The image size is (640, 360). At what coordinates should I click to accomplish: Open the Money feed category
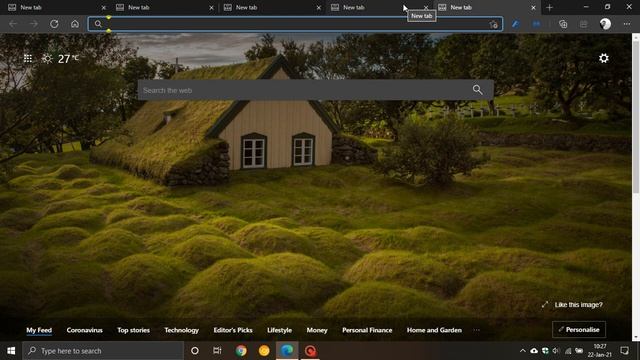coord(317,330)
